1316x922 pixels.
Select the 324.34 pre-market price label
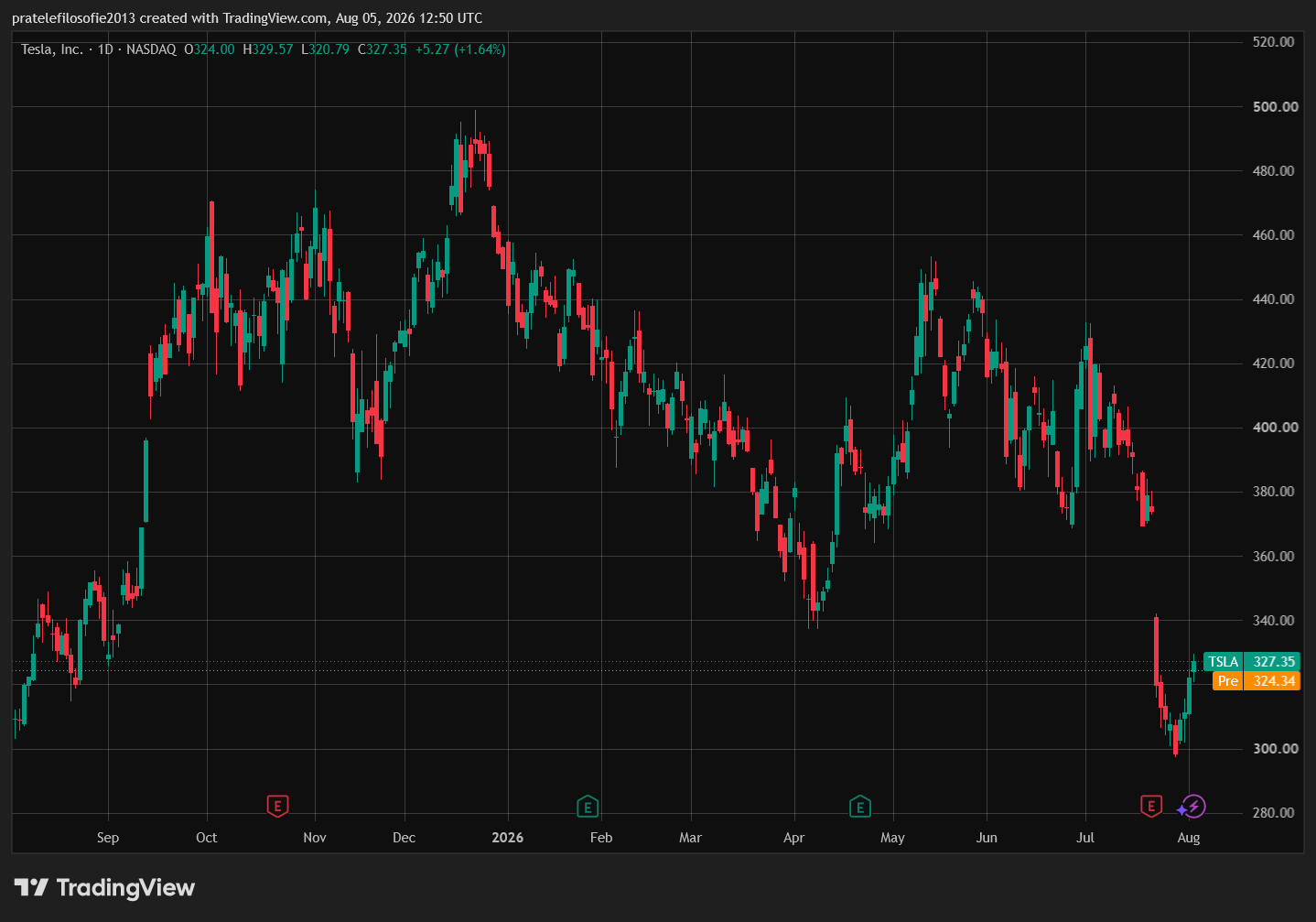[x=1273, y=681]
